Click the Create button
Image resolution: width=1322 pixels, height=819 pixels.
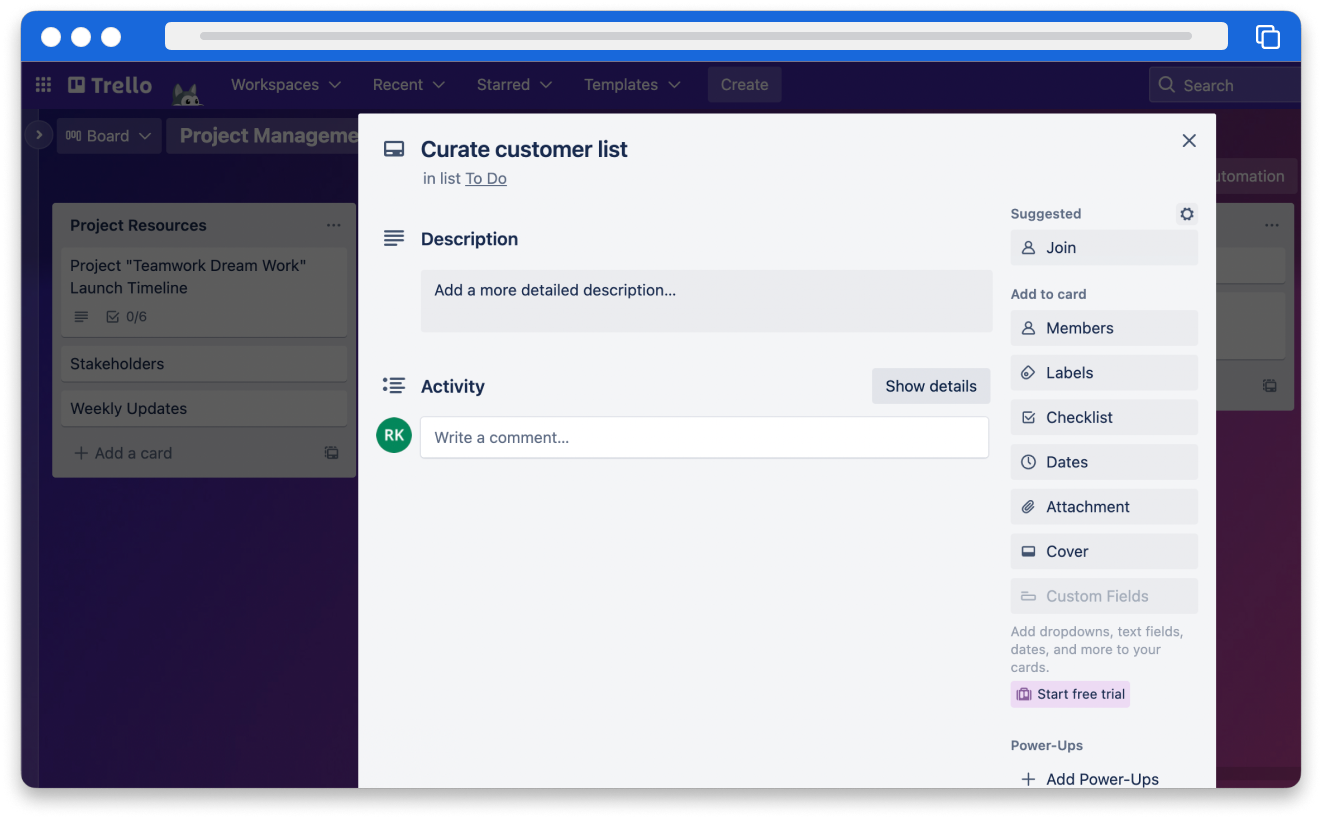(x=745, y=85)
